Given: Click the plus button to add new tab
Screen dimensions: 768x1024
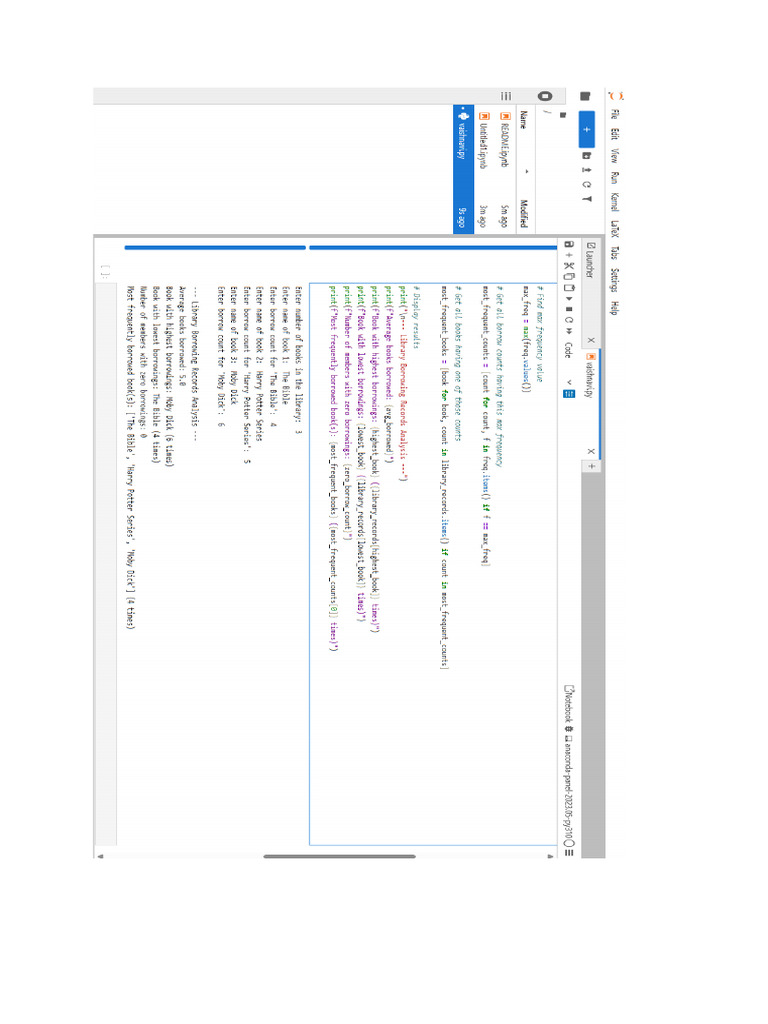Looking at the screenshot, I should pos(591,466).
